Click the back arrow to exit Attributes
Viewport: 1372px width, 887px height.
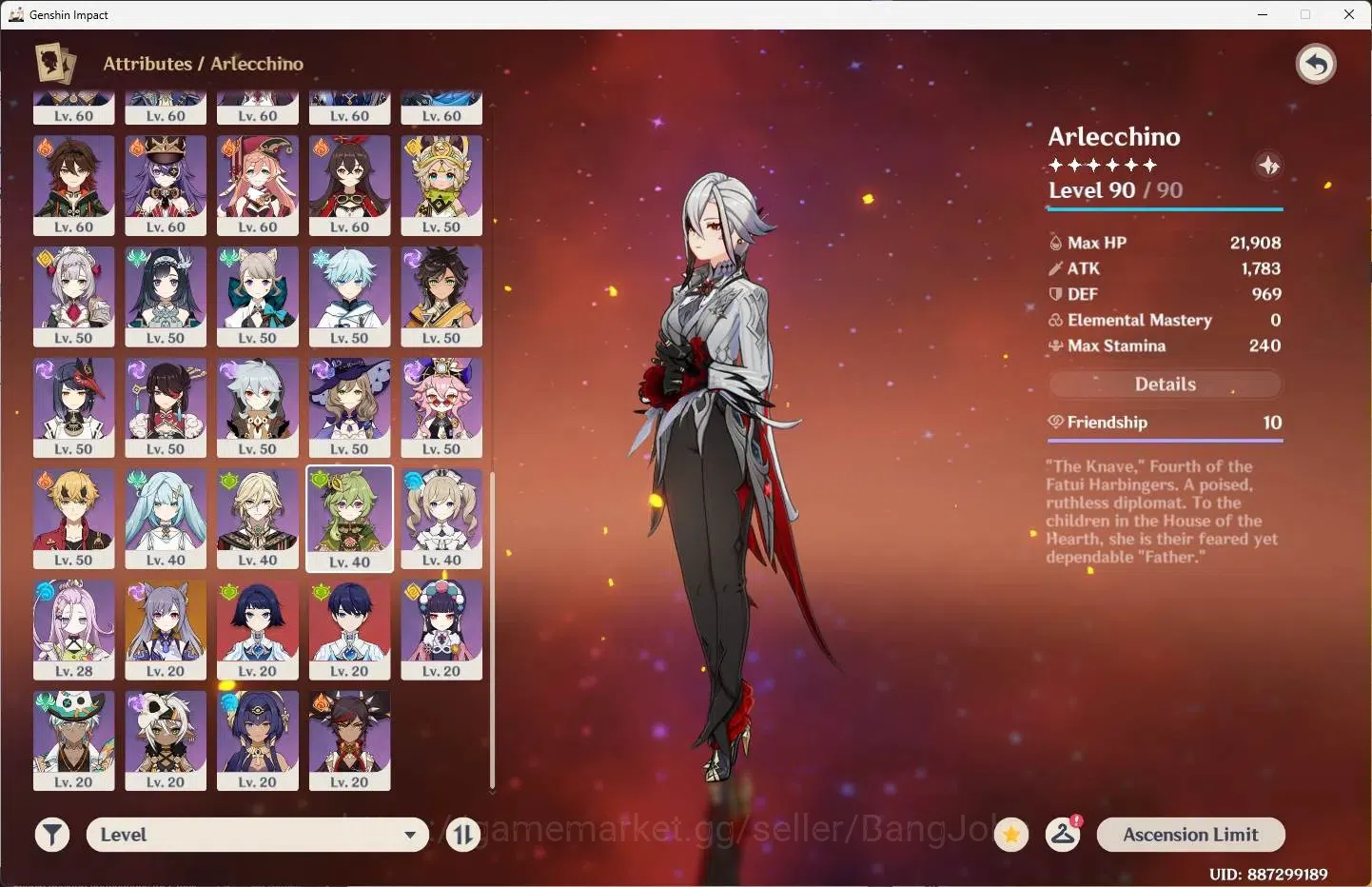[1316, 64]
